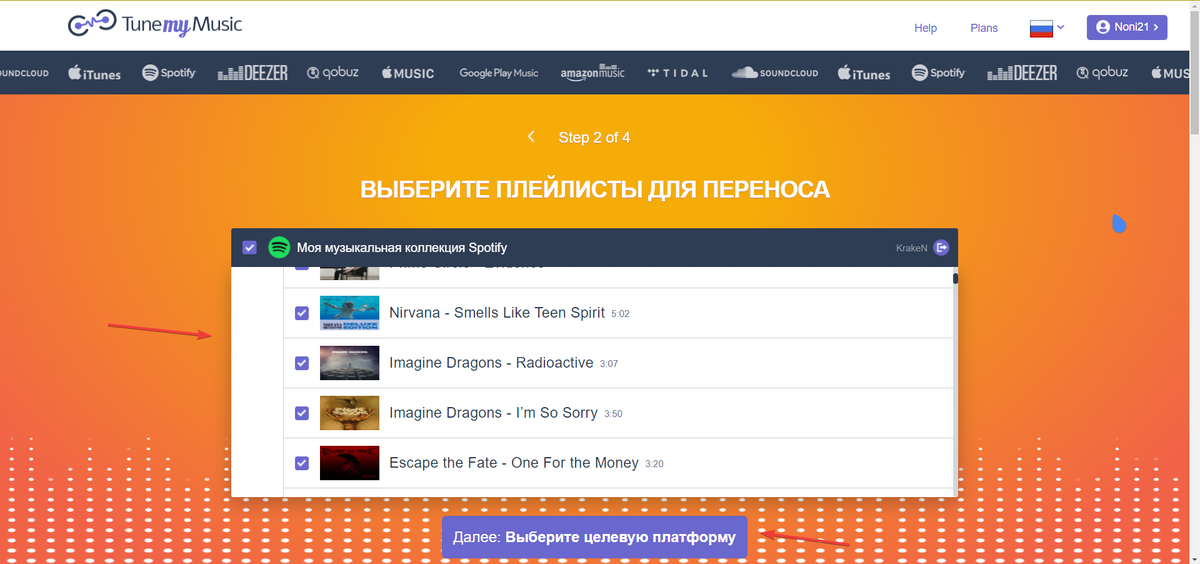Screen dimensions: 1200x564
Task: Click the I'm So Sorry album thumbnail
Action: tap(349, 413)
